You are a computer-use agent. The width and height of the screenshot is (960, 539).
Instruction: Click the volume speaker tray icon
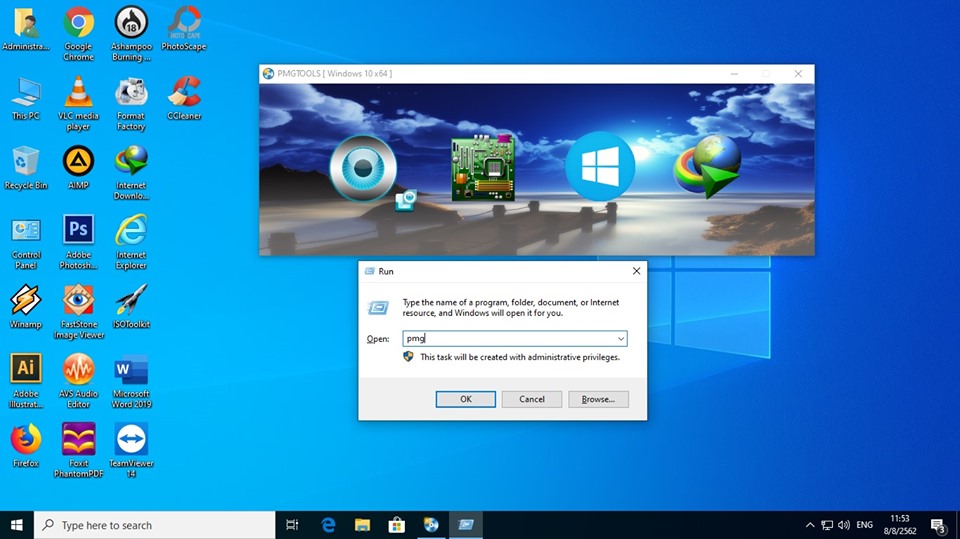click(x=844, y=525)
